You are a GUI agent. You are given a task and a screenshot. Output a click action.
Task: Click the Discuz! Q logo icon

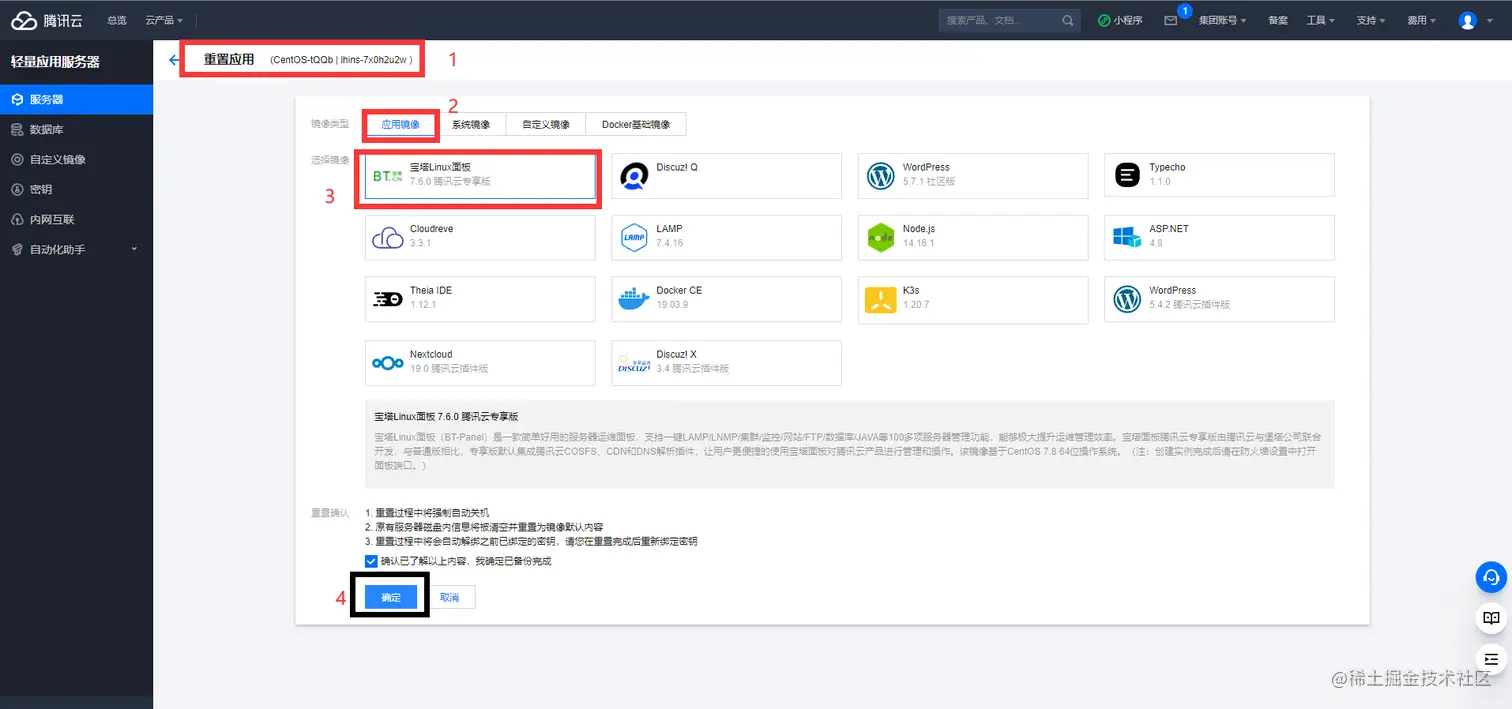coord(635,177)
